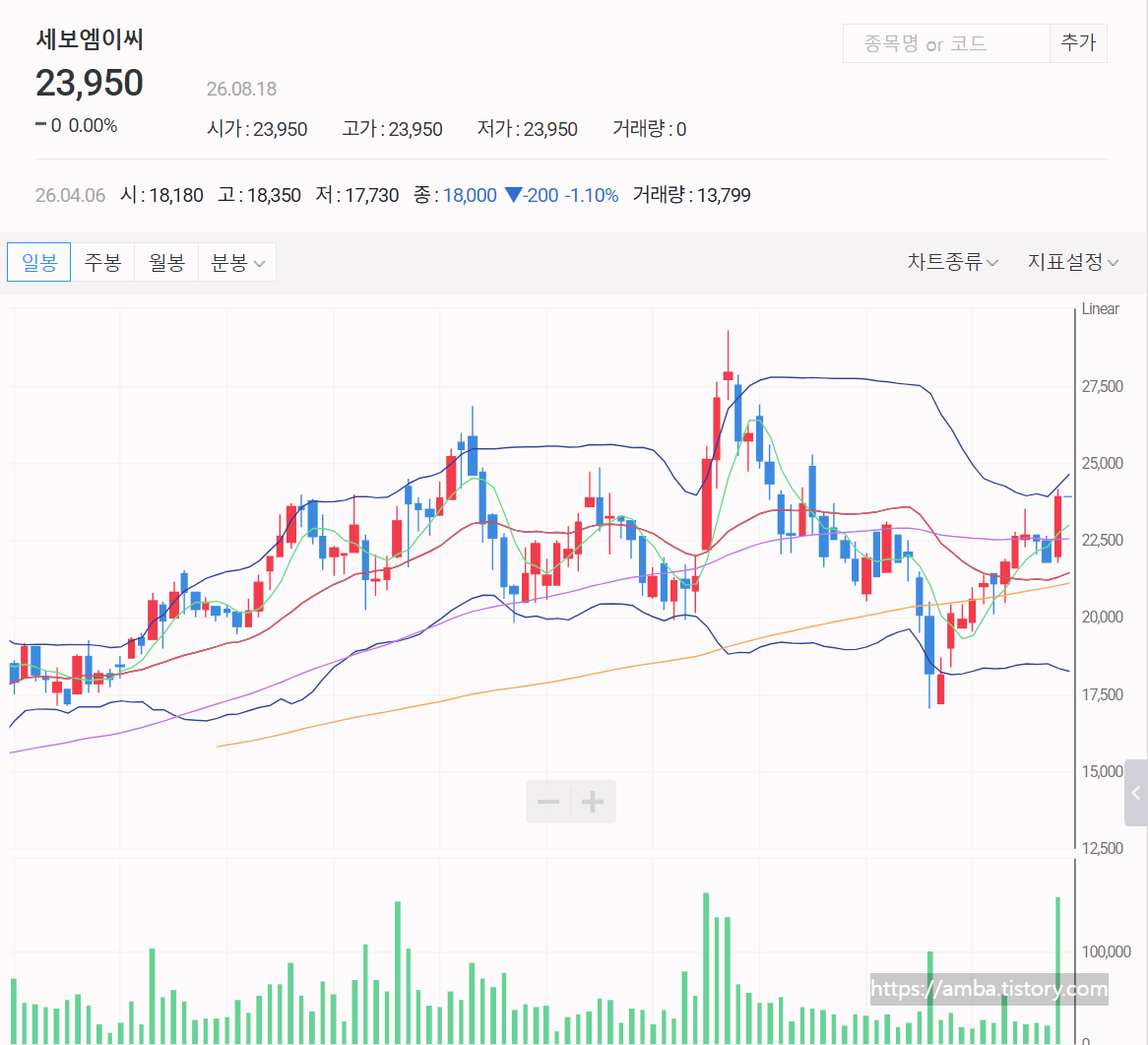The image size is (1148, 1045).
Task: Click the current price 23,950
Action: 90,83
